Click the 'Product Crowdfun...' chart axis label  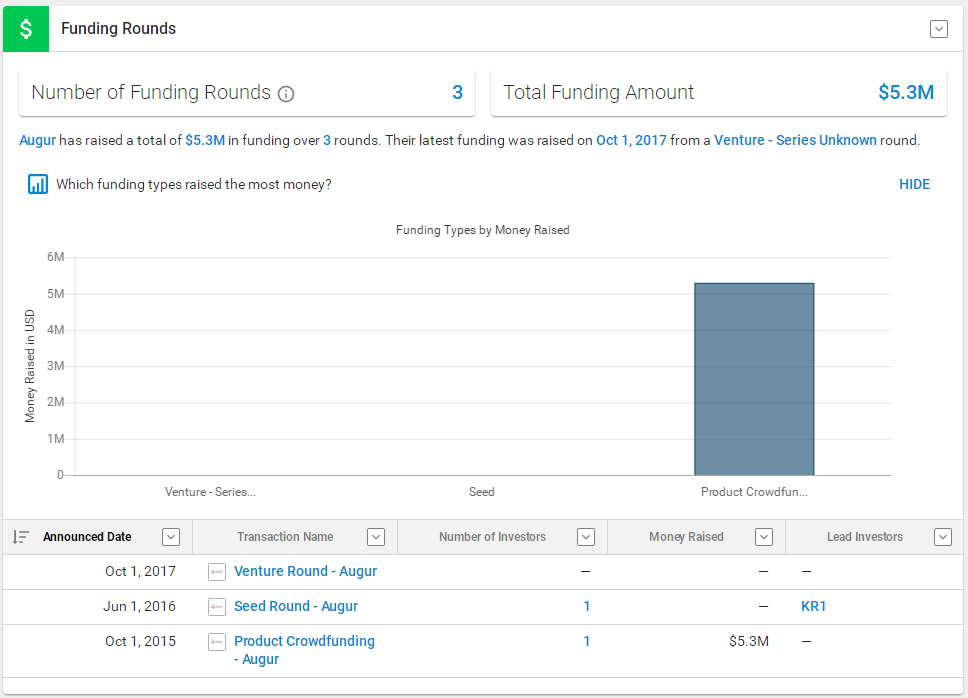point(754,492)
